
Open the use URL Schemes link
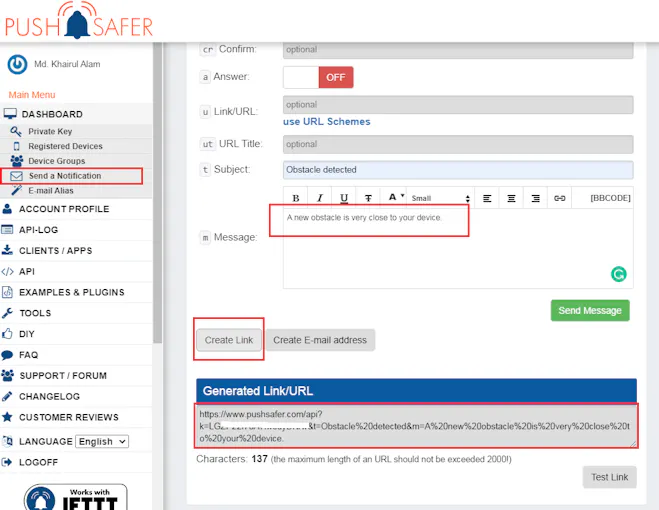327,122
